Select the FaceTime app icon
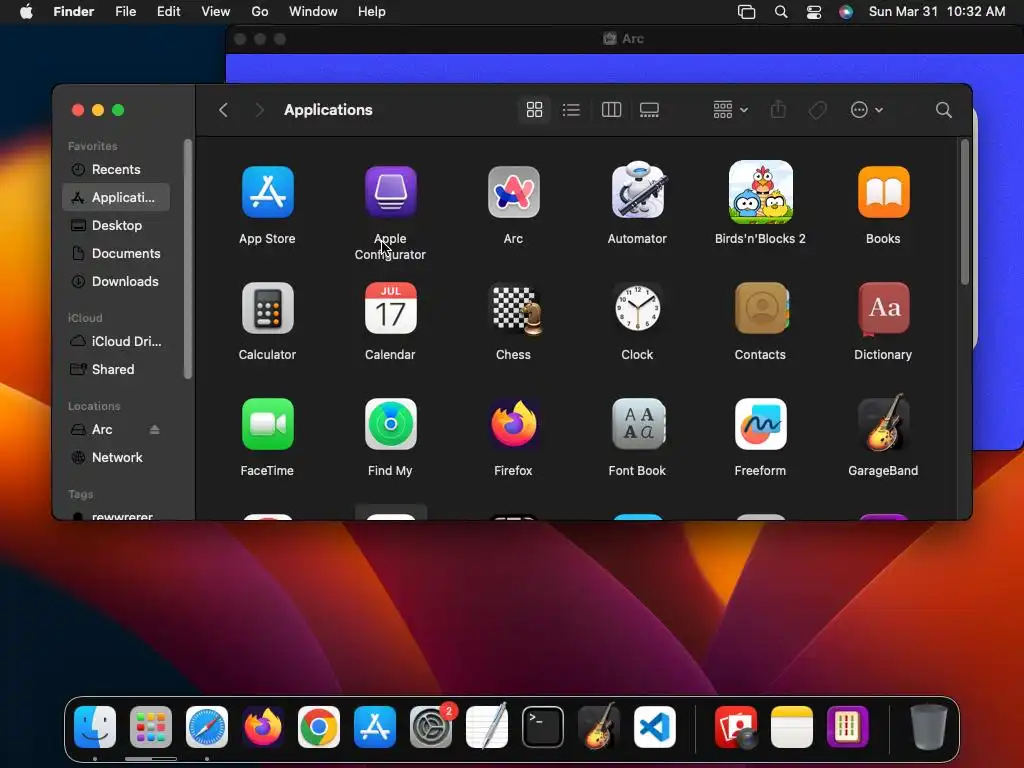This screenshot has height=768, width=1024. point(267,424)
